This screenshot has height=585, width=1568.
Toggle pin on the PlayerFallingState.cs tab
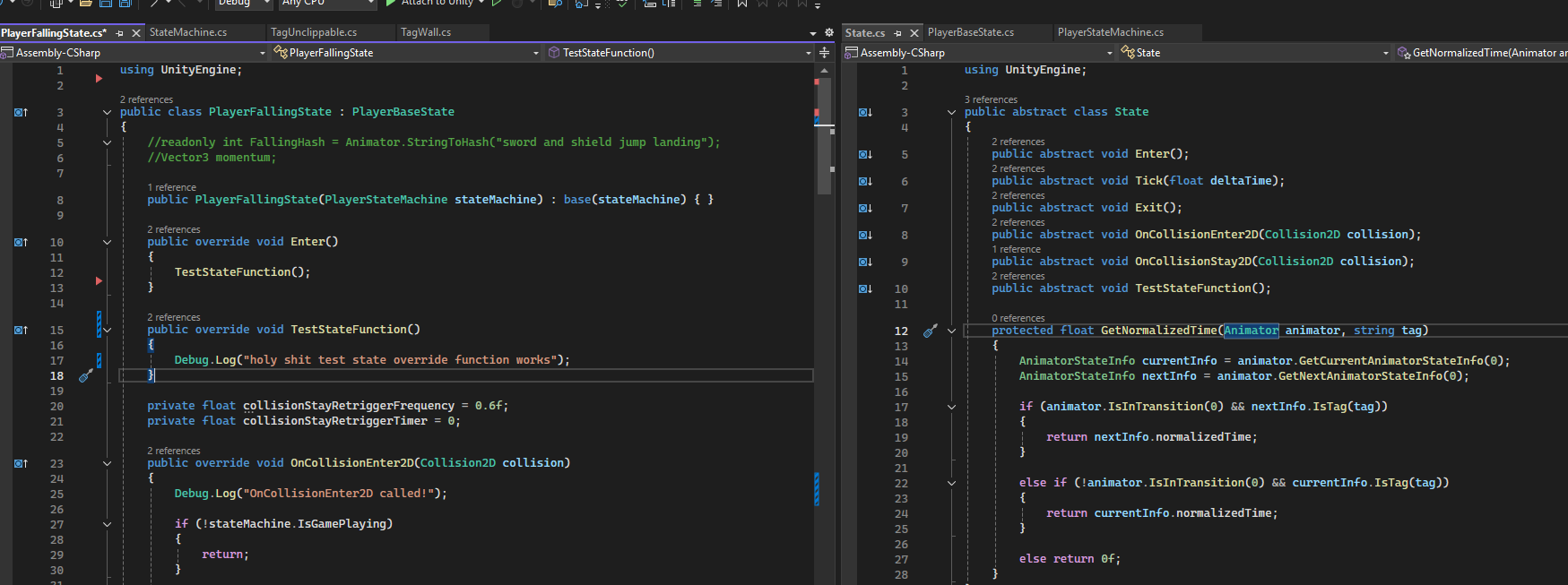click(120, 33)
